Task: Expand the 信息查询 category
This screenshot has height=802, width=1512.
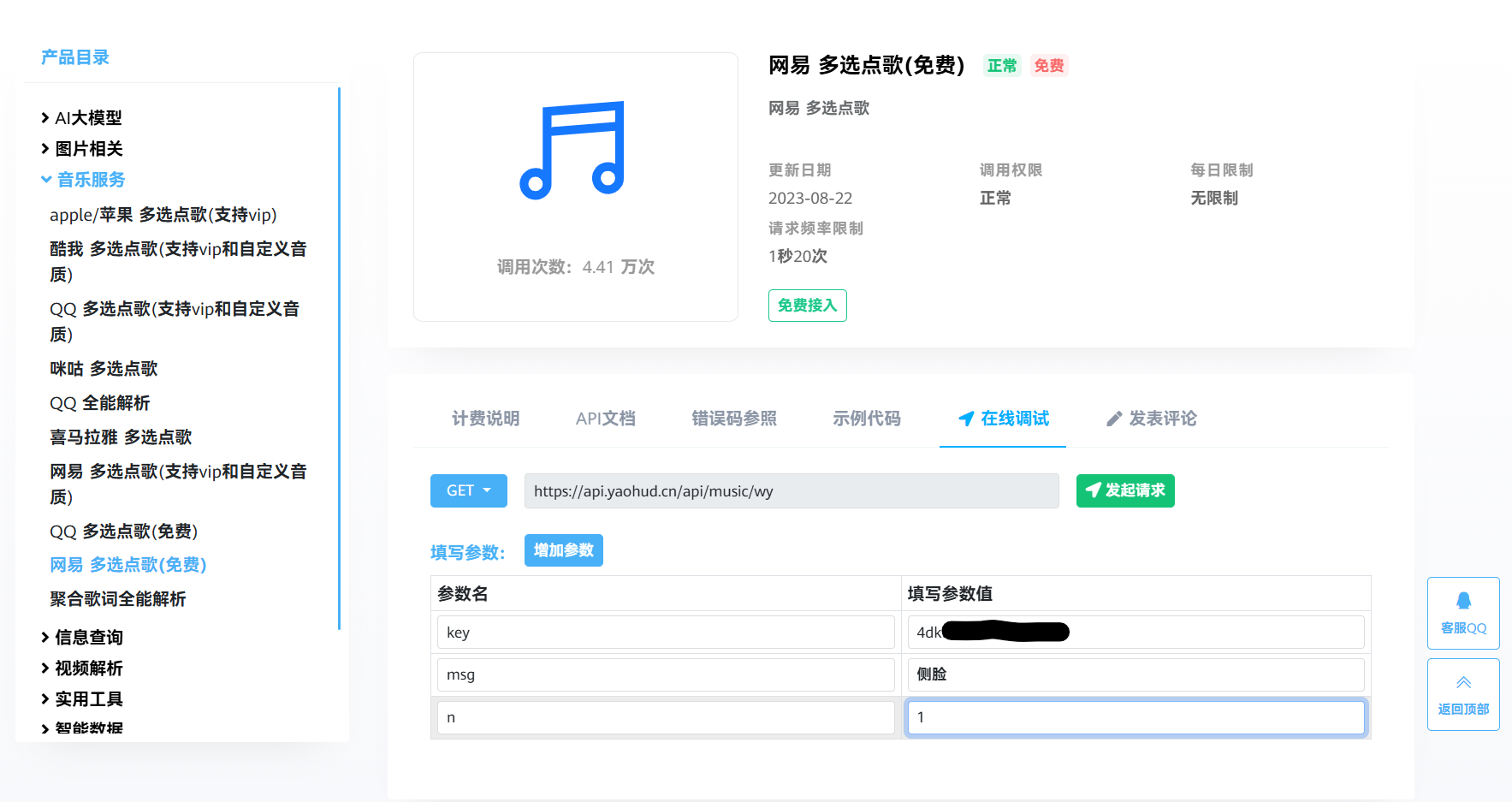Action: point(82,638)
